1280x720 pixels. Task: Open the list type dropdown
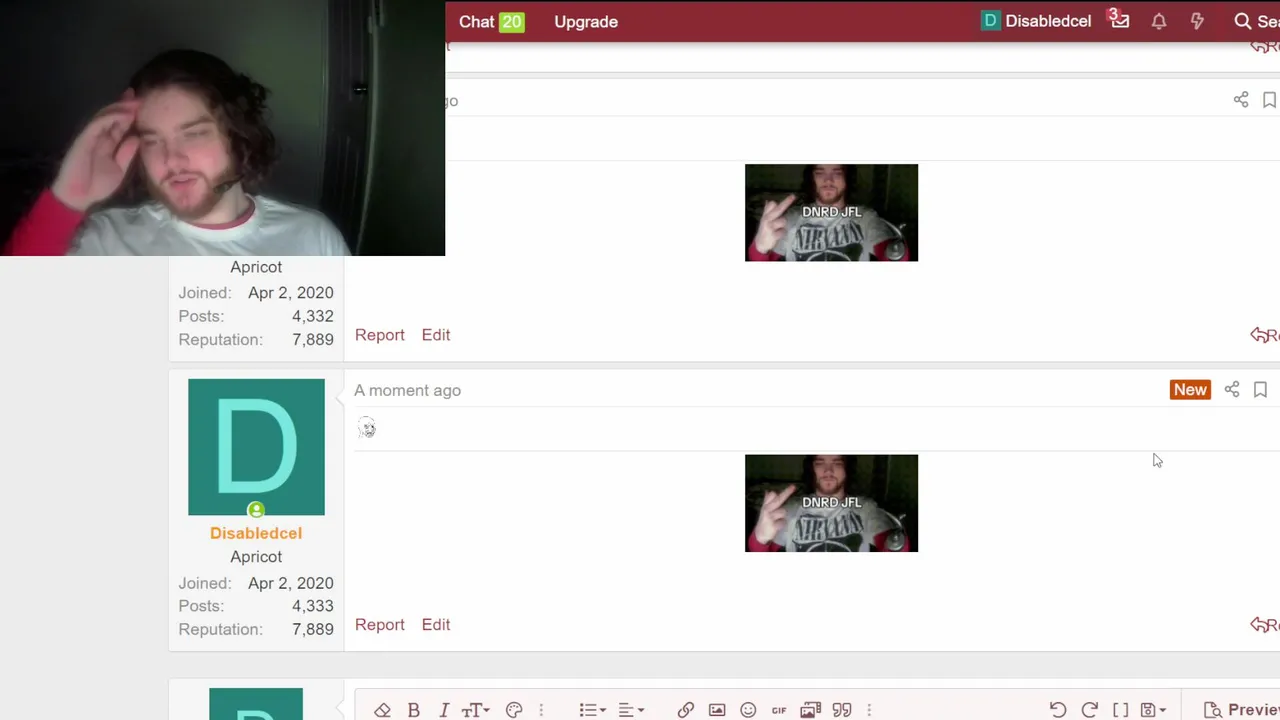(592, 710)
